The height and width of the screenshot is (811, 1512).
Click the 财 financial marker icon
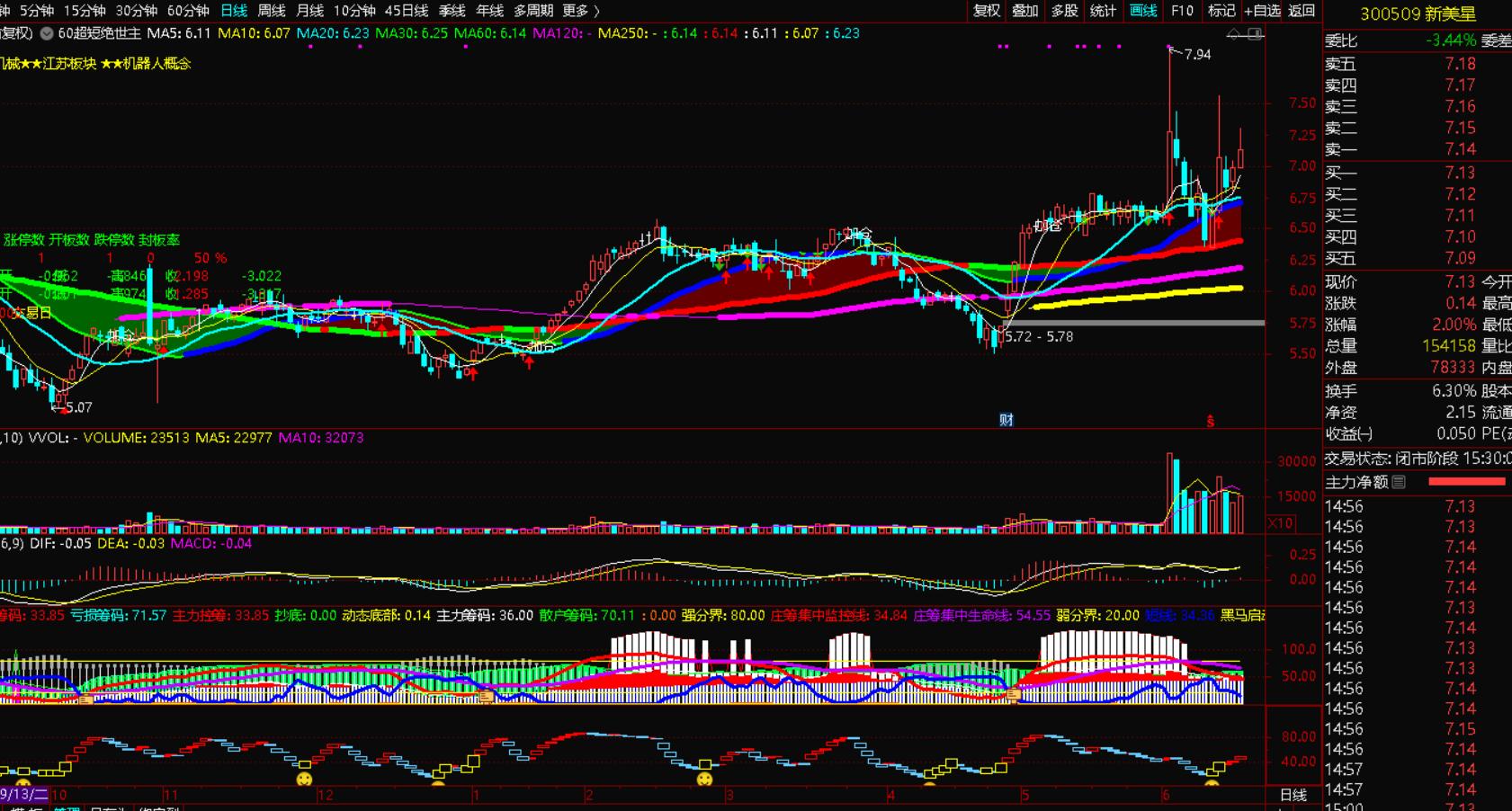[x=1007, y=420]
